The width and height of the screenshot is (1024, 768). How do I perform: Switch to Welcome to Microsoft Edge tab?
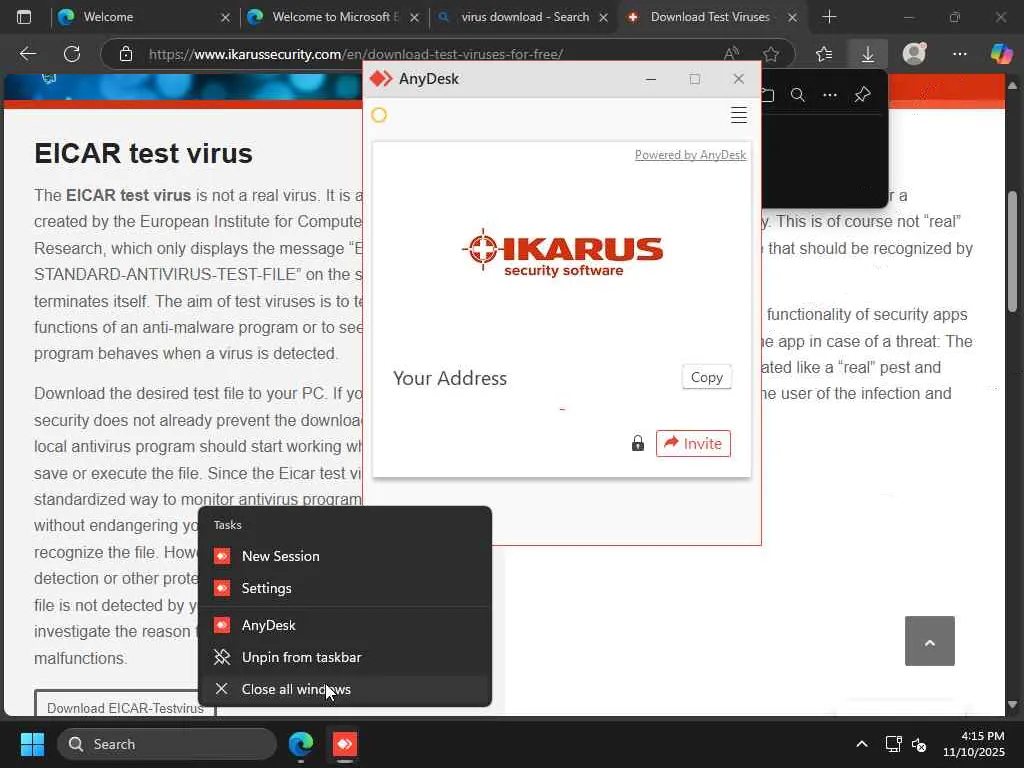[332, 17]
